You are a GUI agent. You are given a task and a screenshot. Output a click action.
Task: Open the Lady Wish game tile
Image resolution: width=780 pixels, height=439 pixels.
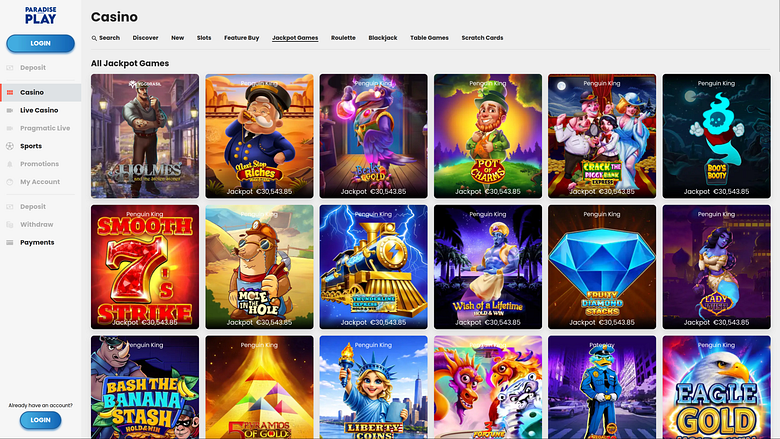click(716, 267)
